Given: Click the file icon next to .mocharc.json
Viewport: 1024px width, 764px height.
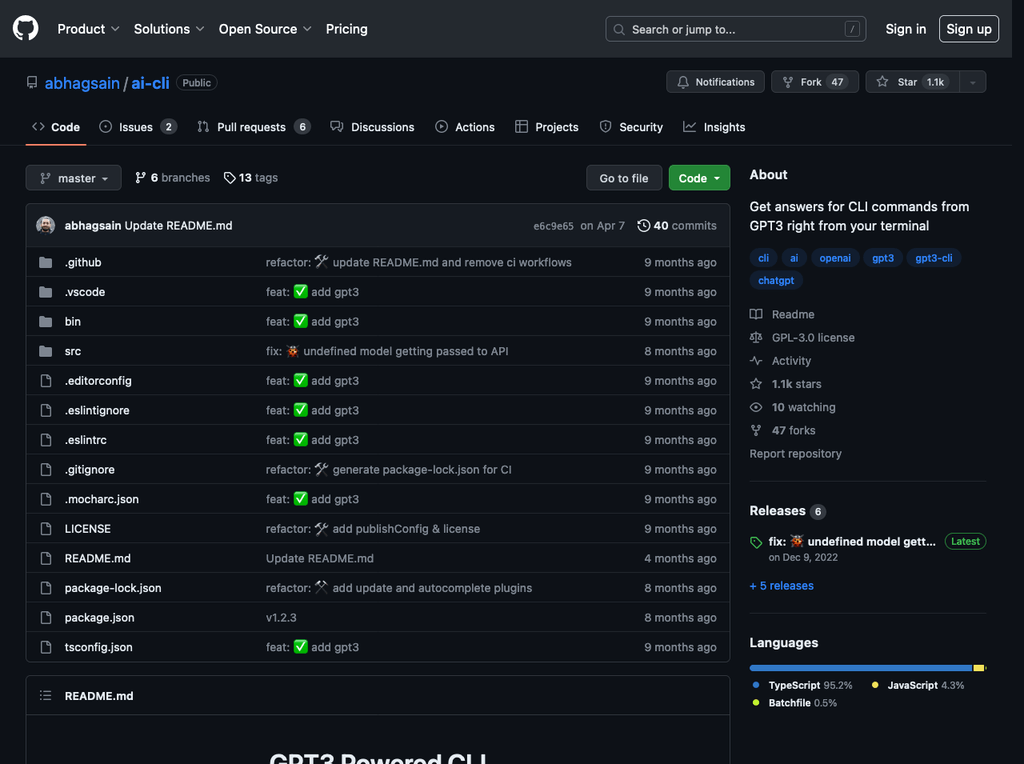Looking at the screenshot, I should coord(46,499).
